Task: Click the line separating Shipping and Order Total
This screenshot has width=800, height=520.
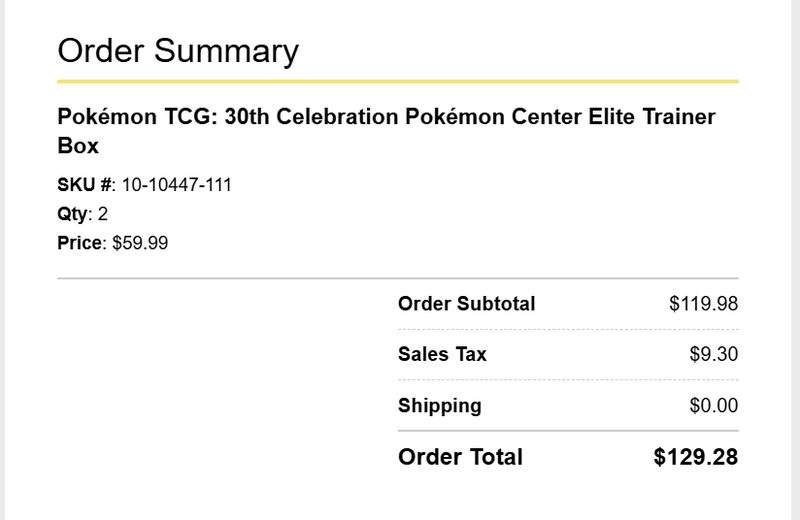Action: click(568, 431)
